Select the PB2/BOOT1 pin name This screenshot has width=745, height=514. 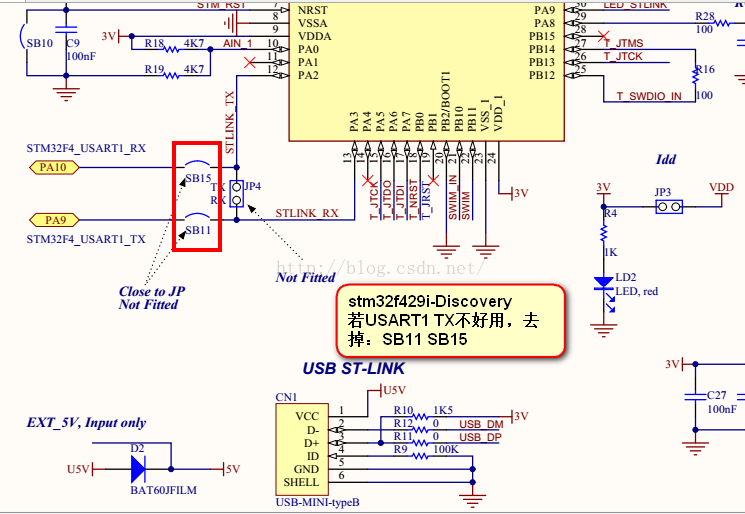[446, 101]
